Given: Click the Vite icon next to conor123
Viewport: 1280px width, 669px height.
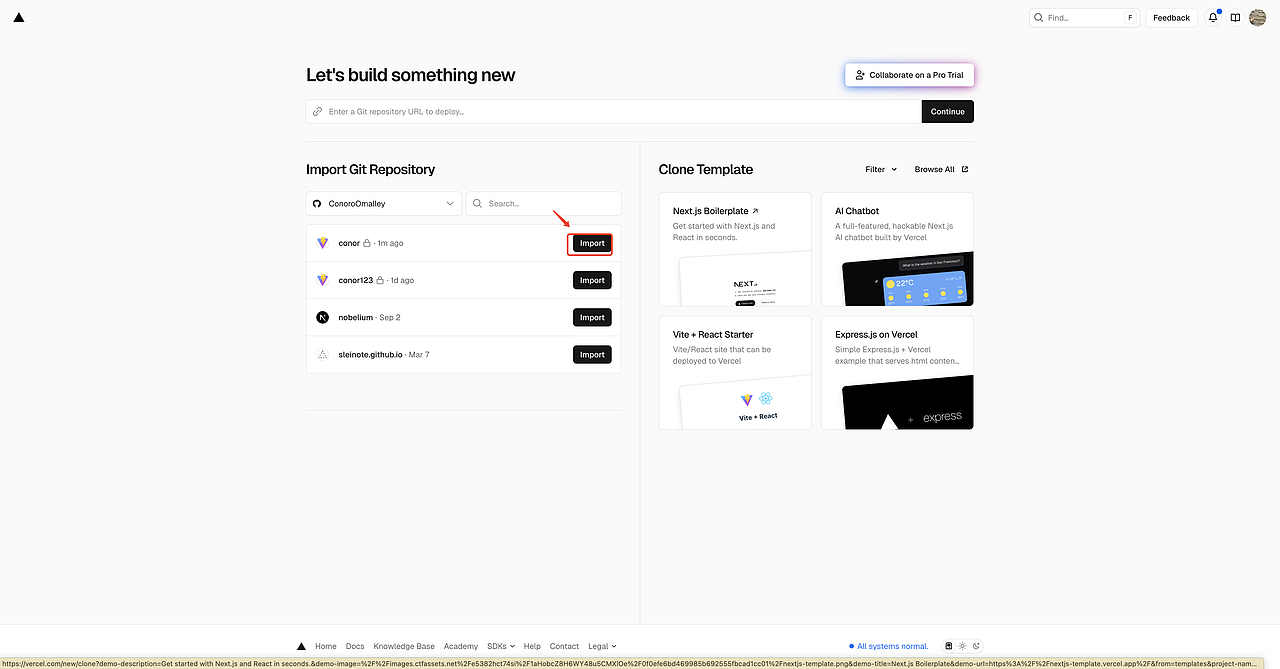Looking at the screenshot, I should pos(322,280).
